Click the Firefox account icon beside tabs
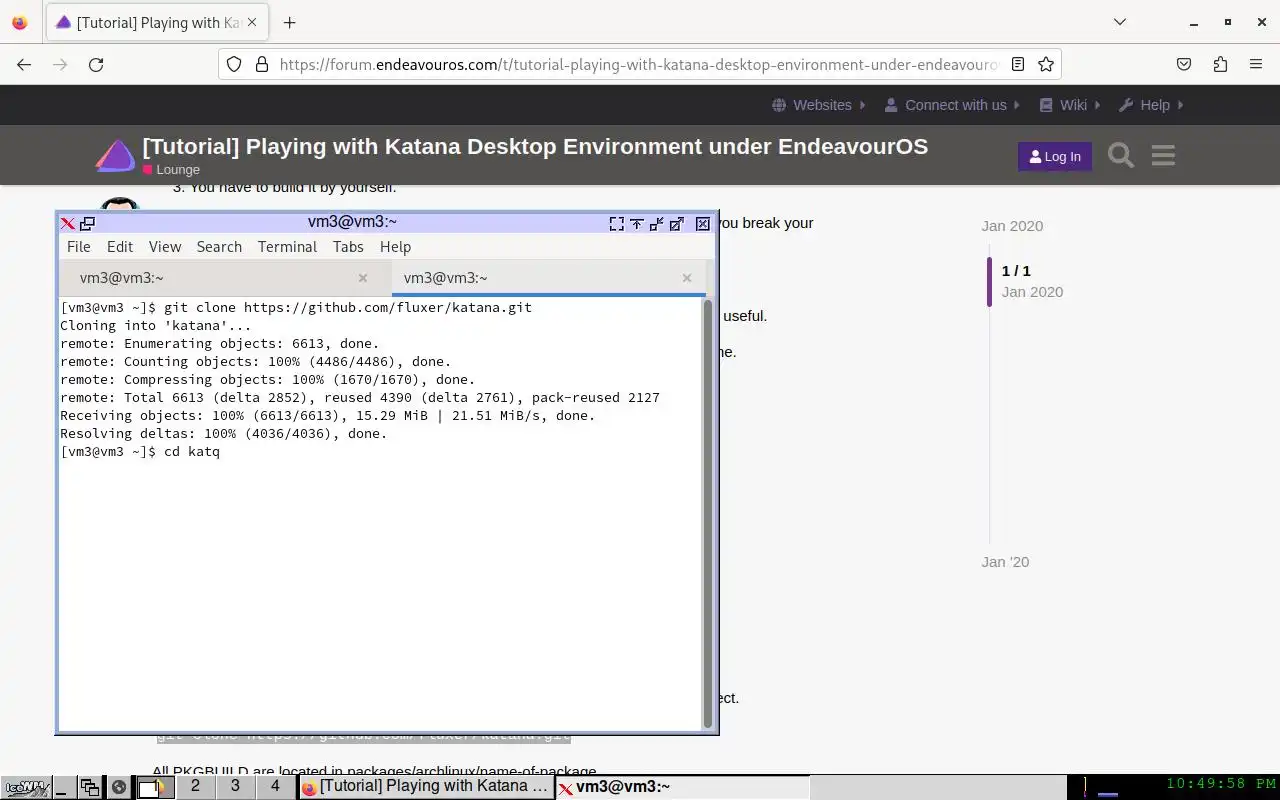 [20, 22]
